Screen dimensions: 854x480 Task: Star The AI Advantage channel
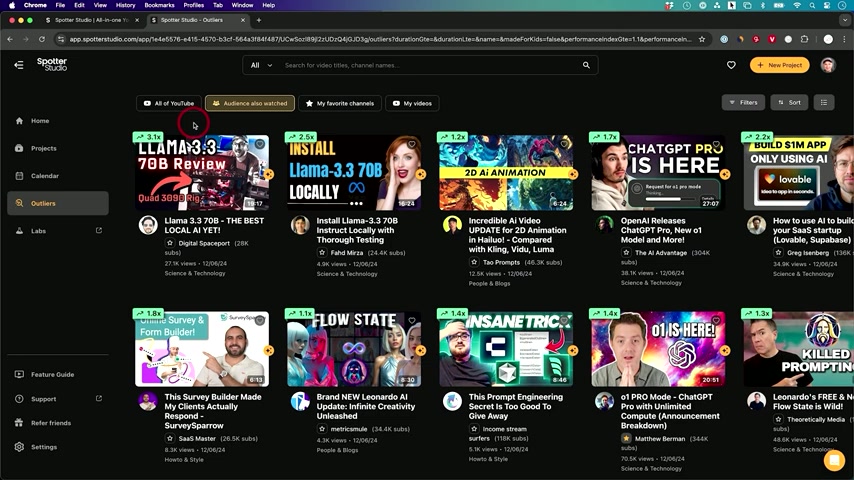[626, 253]
